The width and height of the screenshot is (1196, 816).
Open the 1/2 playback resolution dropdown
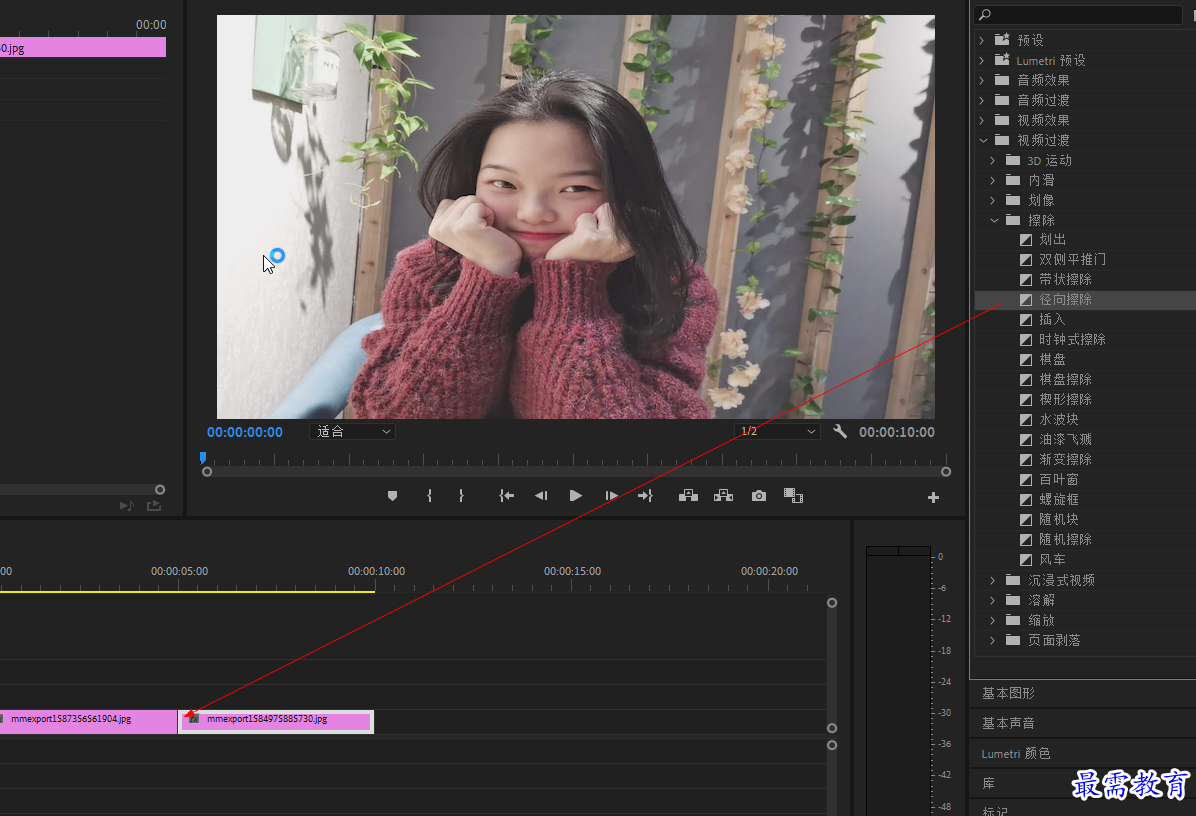click(776, 432)
